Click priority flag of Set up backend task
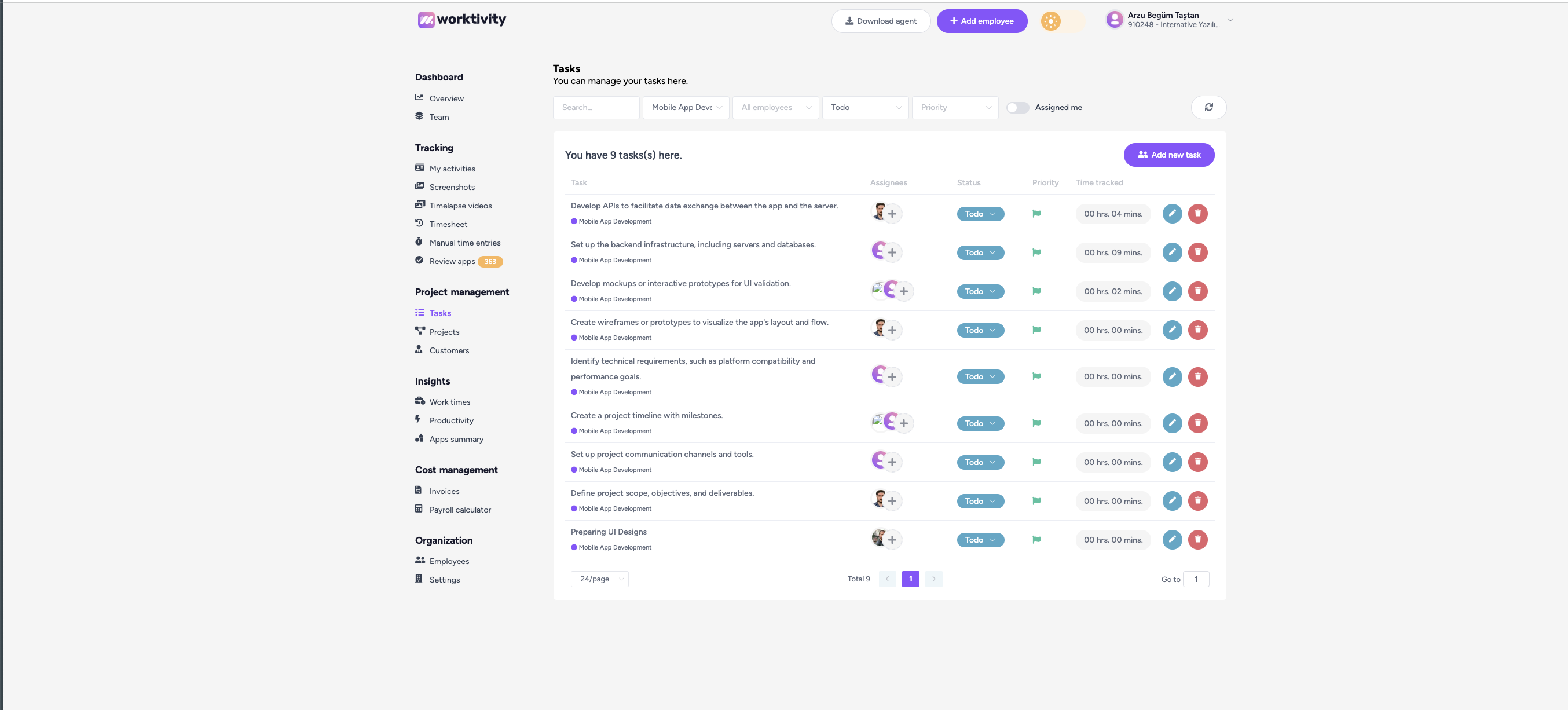 coord(1036,252)
